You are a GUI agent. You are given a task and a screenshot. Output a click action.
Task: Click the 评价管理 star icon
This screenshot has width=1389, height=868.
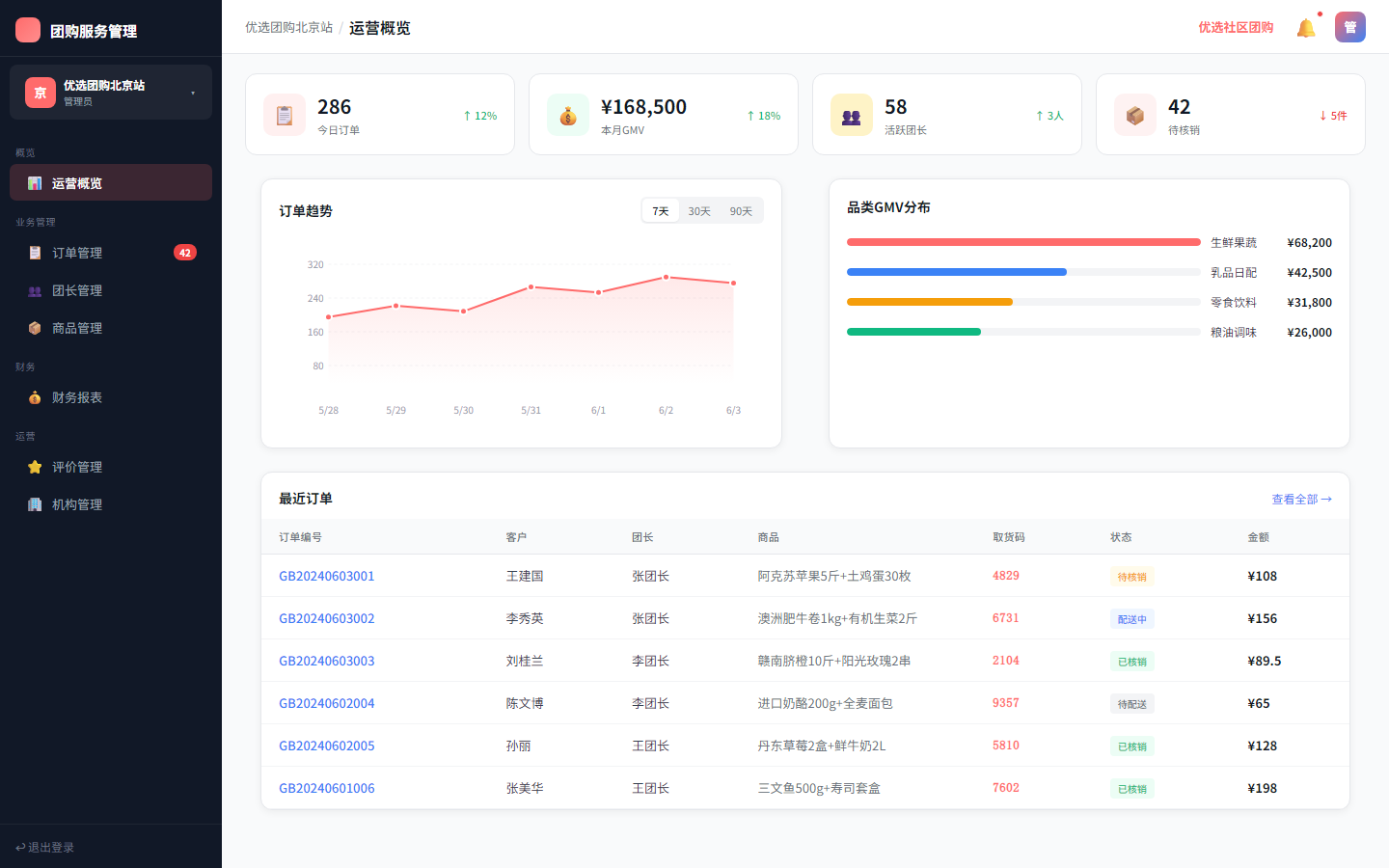tap(35, 467)
